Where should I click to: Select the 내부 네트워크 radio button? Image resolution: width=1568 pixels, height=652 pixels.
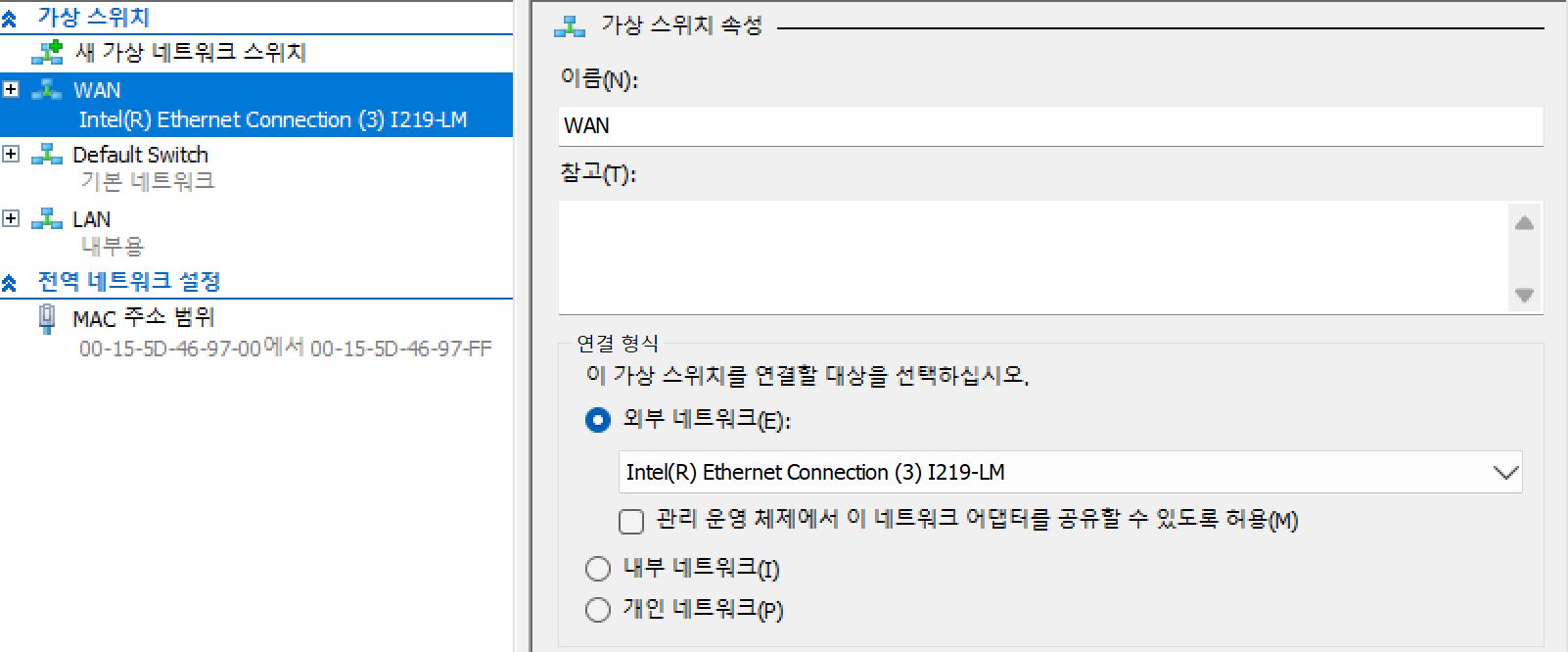[x=597, y=568]
